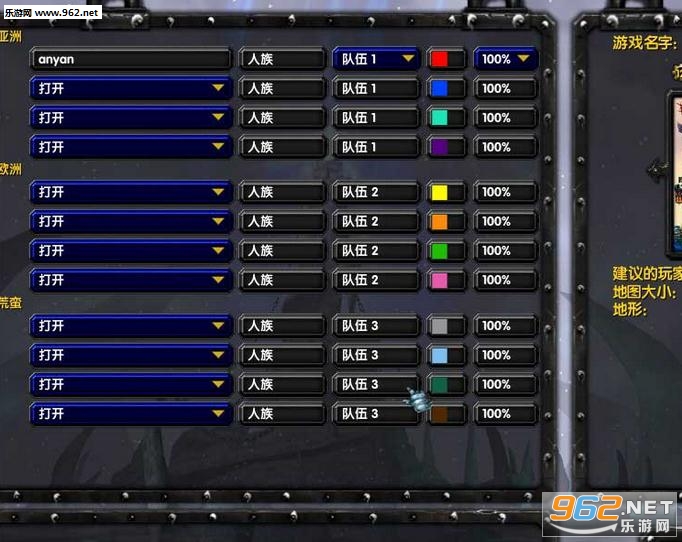
Task: Open the 打开 slot dropdown beside the brown swatch
Action: click(130, 413)
